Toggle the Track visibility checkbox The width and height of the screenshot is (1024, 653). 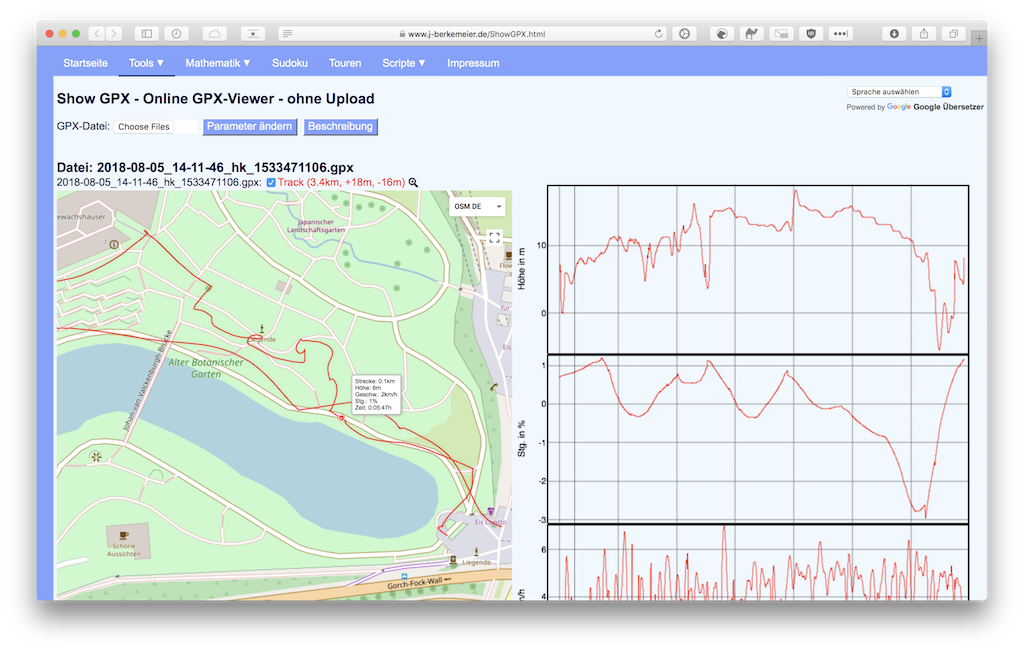point(271,183)
